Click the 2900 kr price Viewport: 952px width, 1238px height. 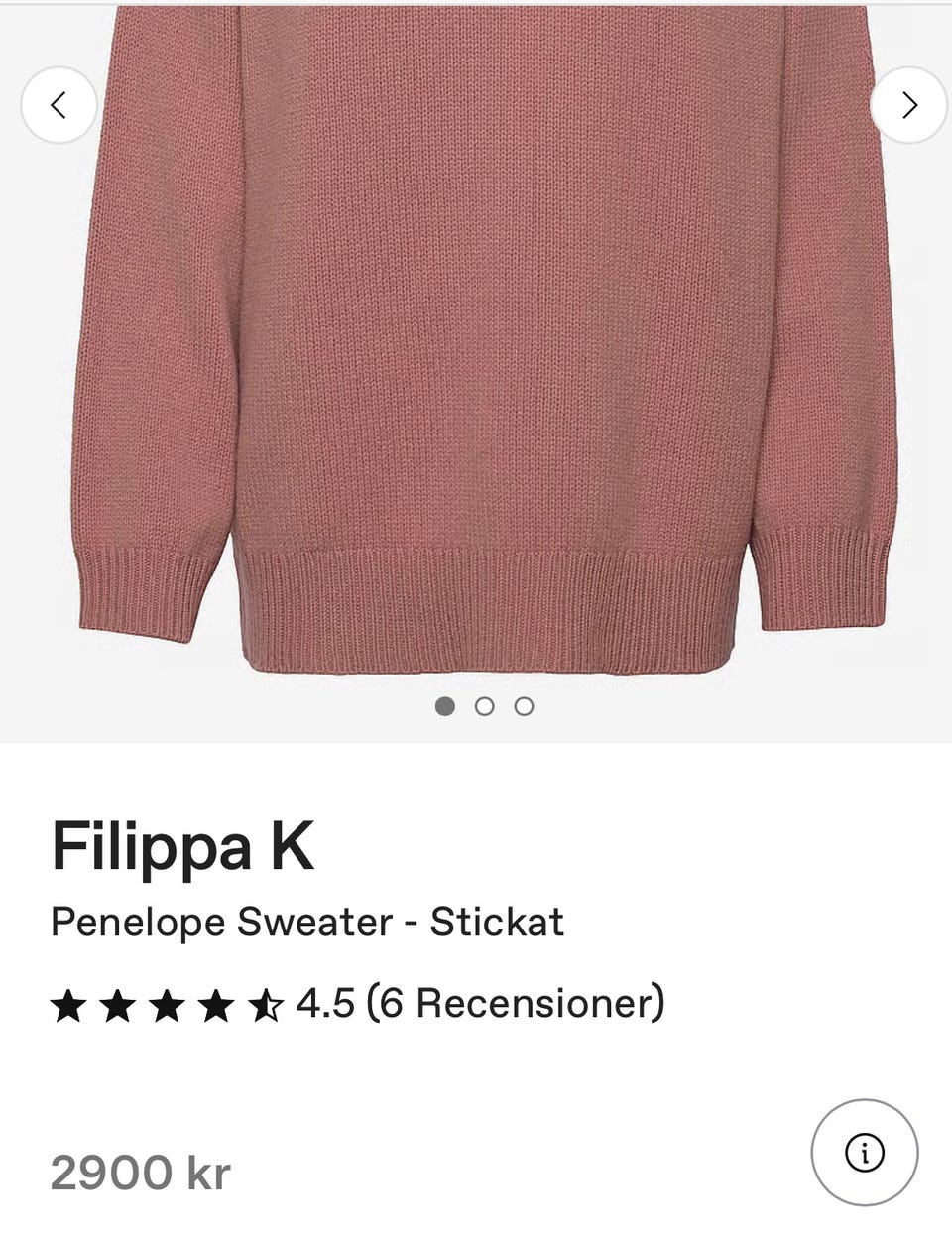click(x=140, y=1174)
